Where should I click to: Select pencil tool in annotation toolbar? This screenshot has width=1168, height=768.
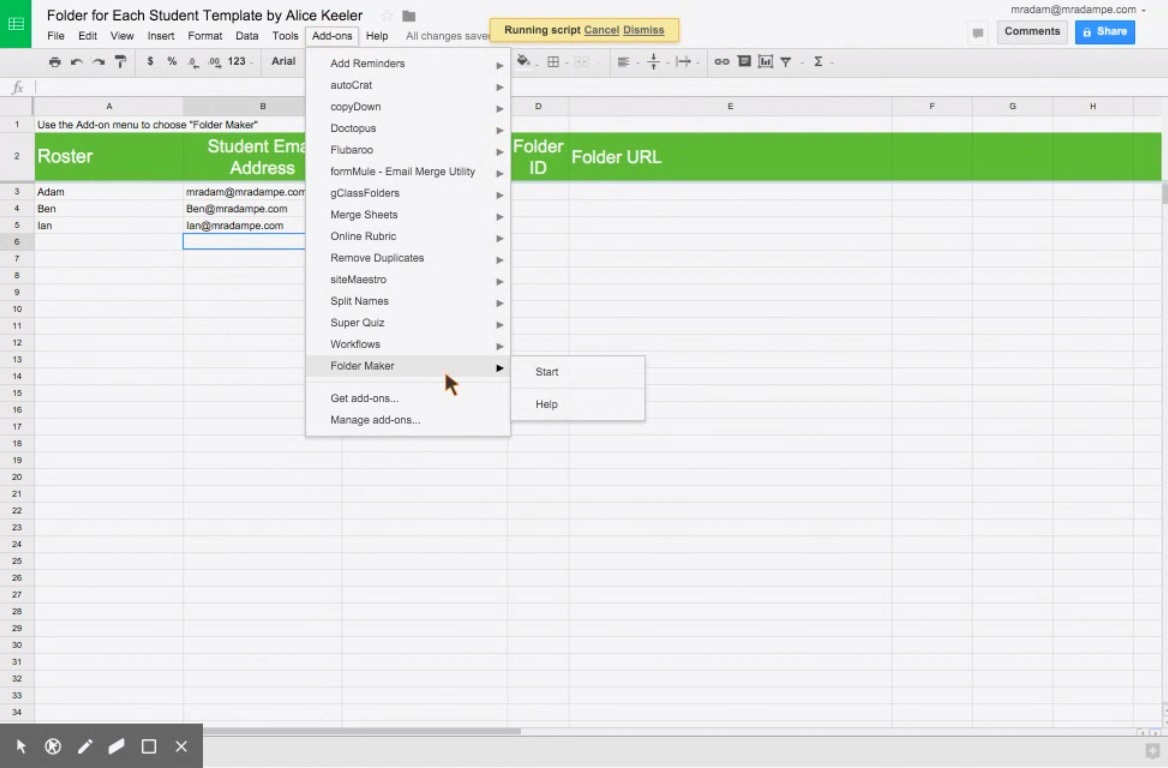tap(85, 746)
